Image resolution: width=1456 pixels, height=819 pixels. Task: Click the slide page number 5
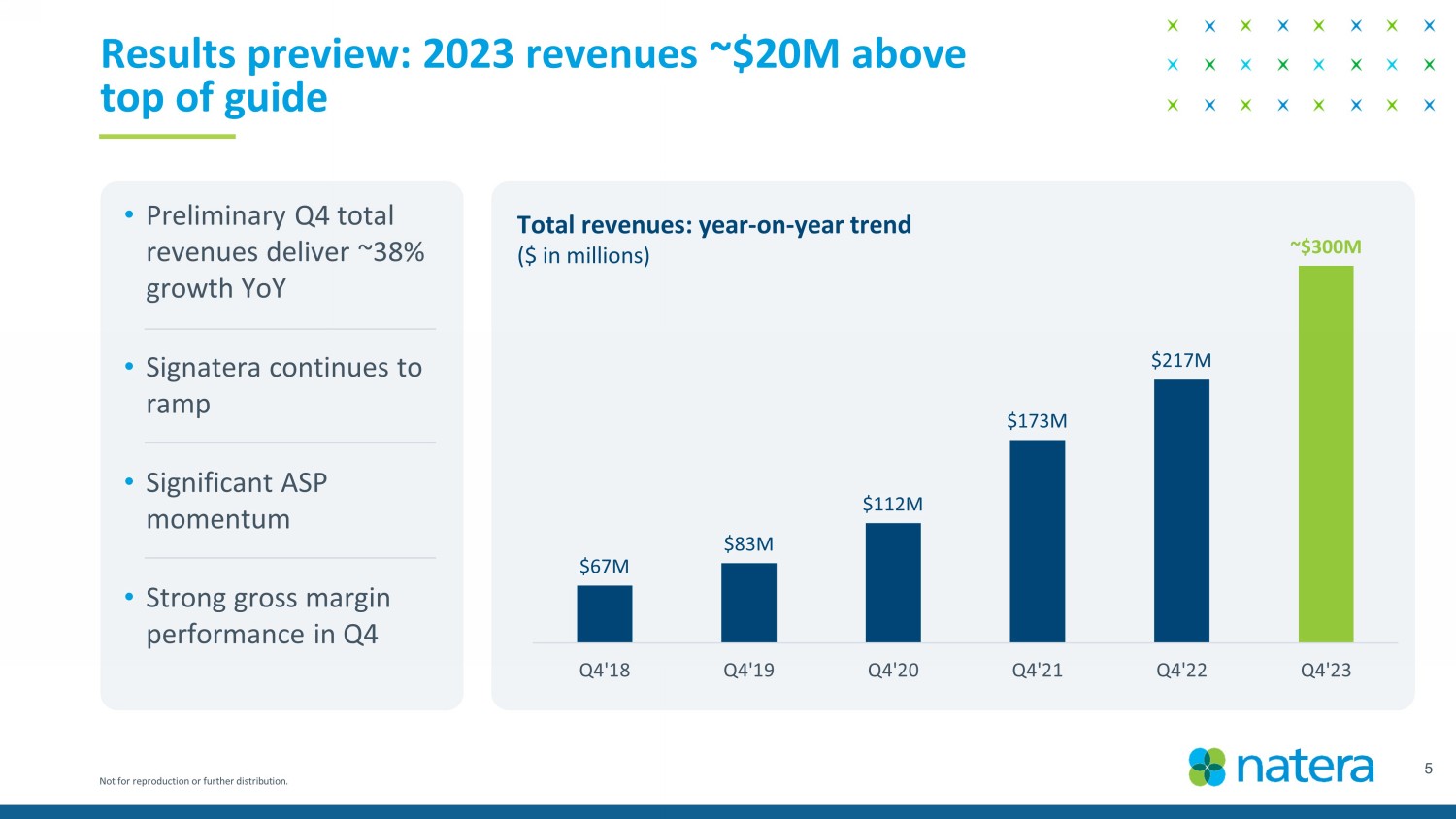pos(1428,769)
